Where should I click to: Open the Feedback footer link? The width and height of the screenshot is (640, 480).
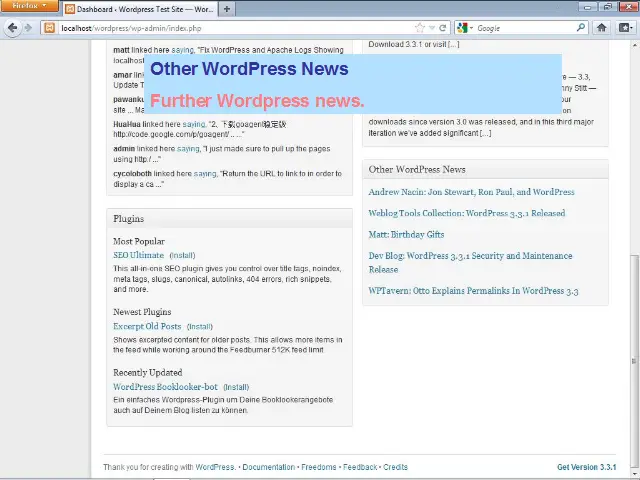[360, 467]
